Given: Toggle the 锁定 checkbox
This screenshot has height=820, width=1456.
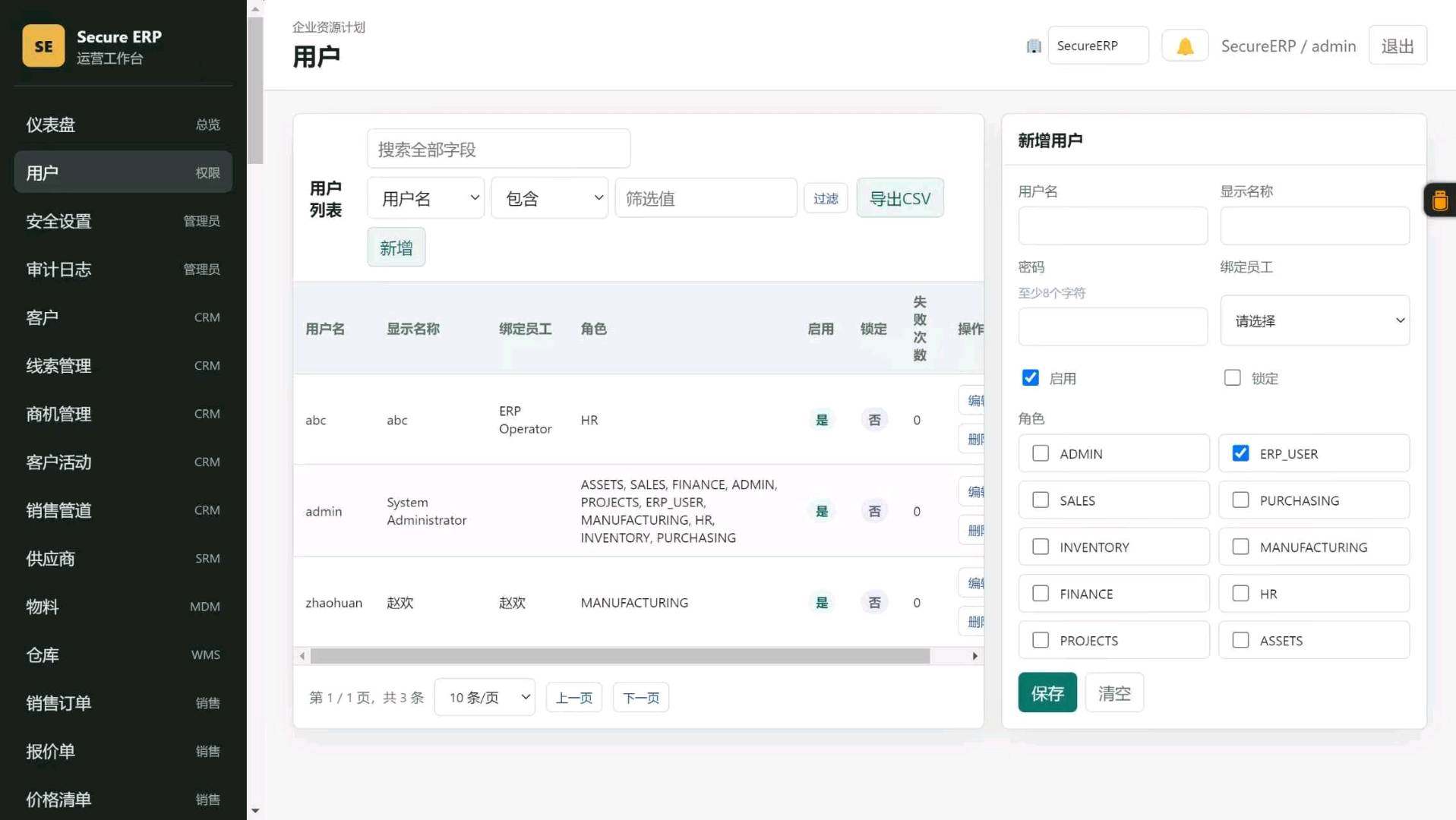Looking at the screenshot, I should coord(1232,377).
